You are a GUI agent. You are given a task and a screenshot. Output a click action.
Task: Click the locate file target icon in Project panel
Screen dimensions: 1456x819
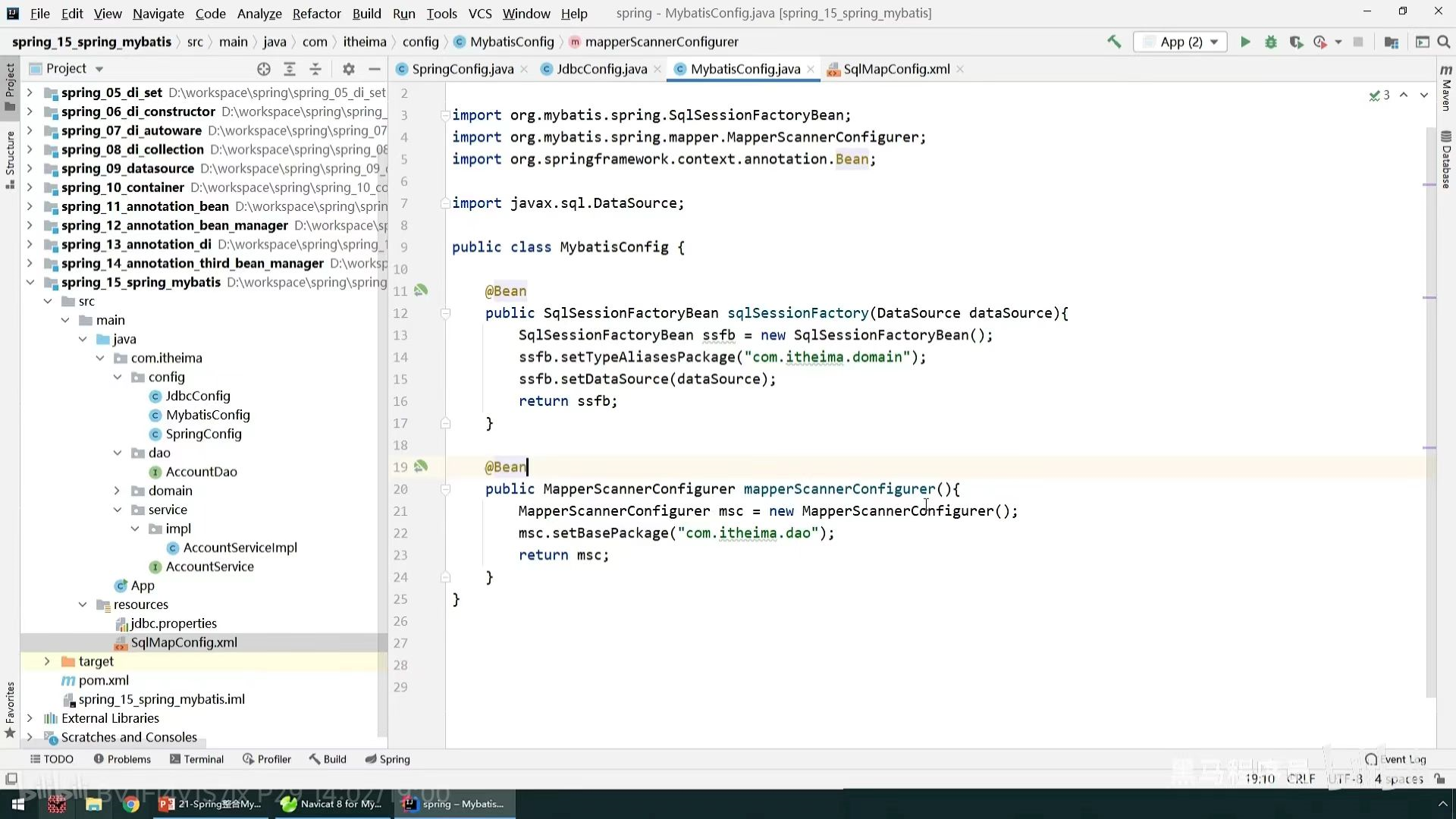pyautogui.click(x=263, y=69)
